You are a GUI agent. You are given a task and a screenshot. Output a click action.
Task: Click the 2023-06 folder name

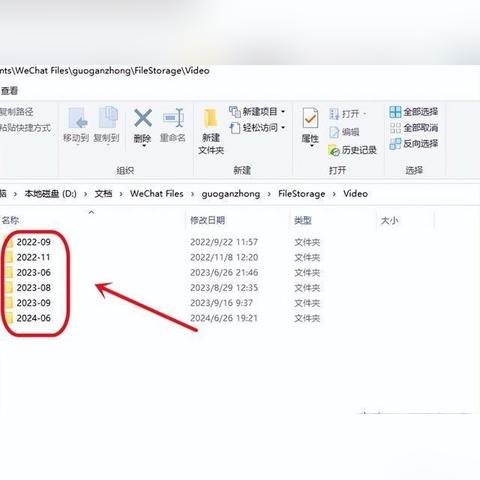(x=34, y=273)
